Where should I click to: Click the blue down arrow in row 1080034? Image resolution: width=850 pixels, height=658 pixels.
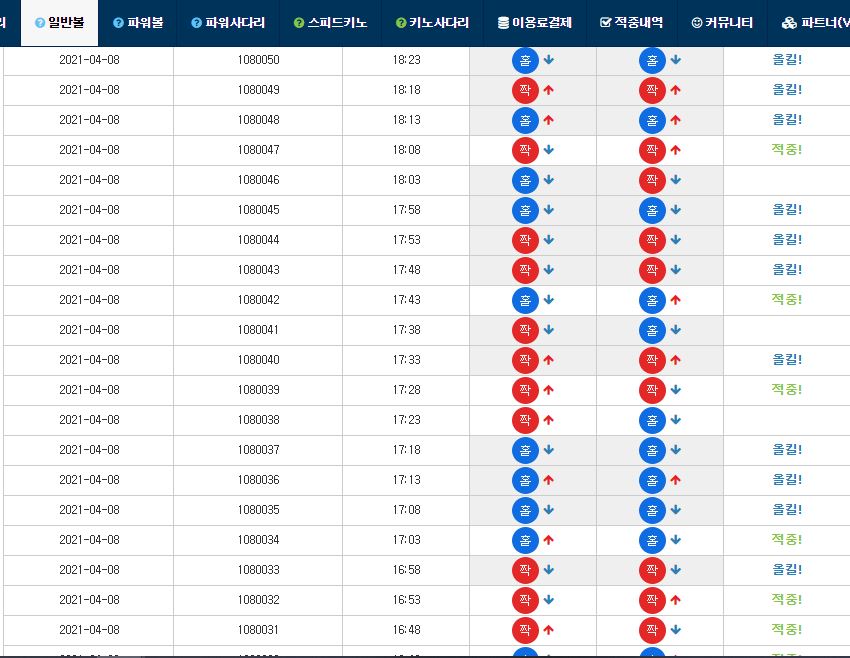675,540
